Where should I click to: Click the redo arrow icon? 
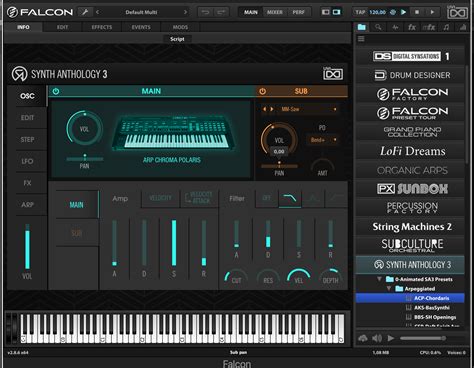(221, 12)
